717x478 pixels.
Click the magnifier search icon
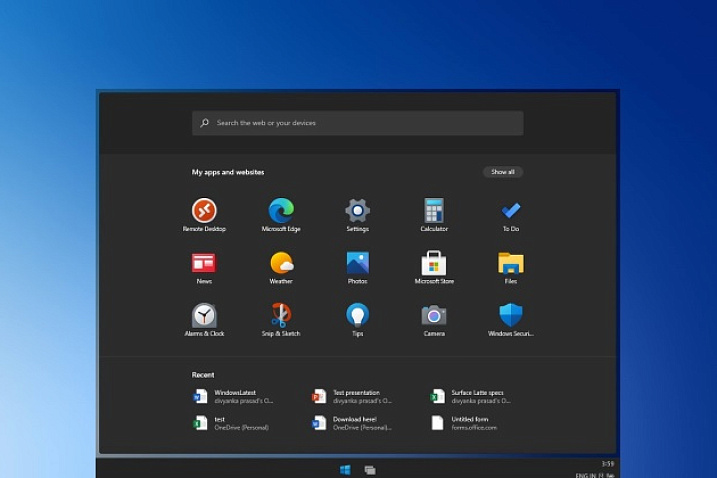[204, 123]
